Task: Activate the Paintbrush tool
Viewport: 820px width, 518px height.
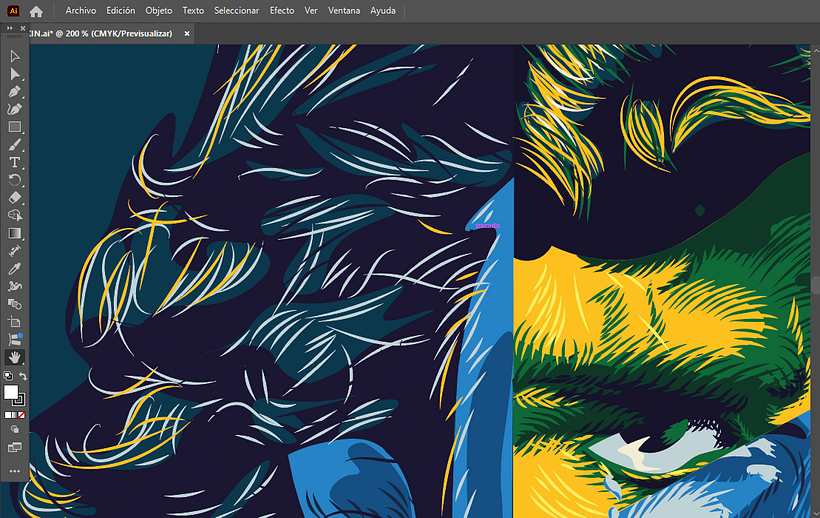Action: pyautogui.click(x=15, y=145)
